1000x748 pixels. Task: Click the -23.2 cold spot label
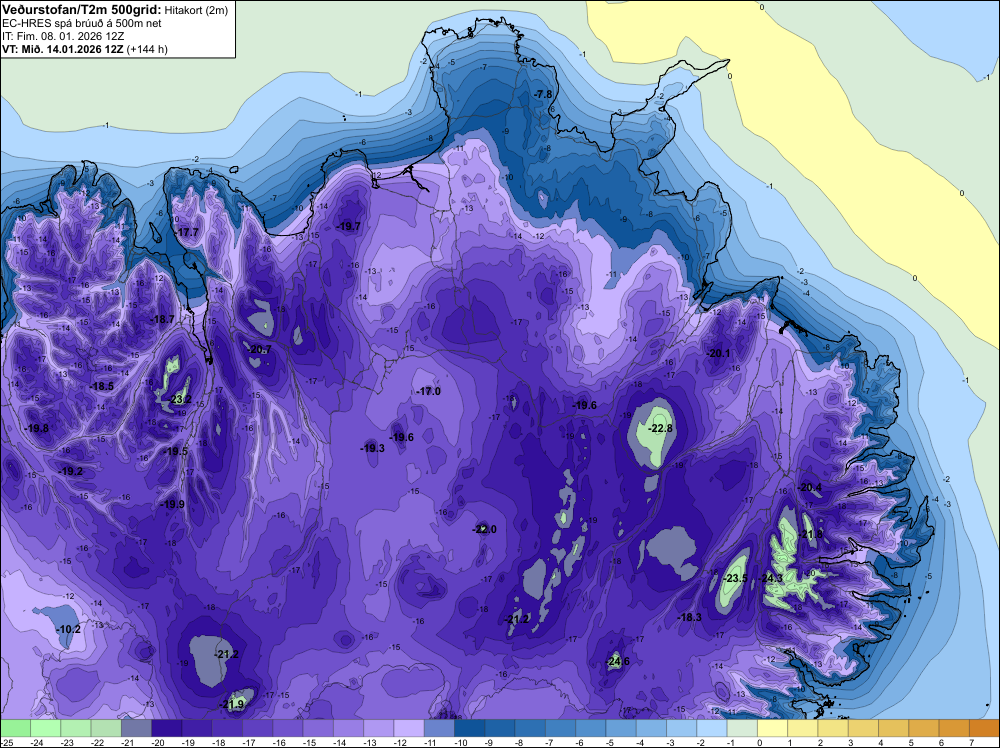[x=180, y=400]
